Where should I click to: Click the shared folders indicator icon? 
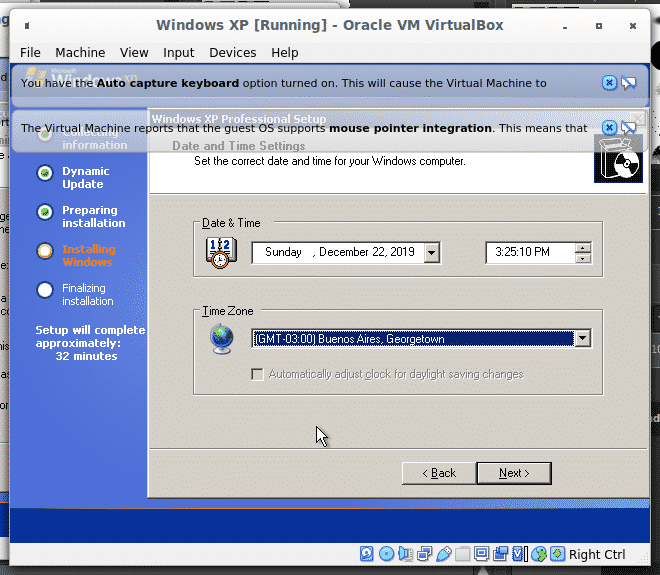462,554
